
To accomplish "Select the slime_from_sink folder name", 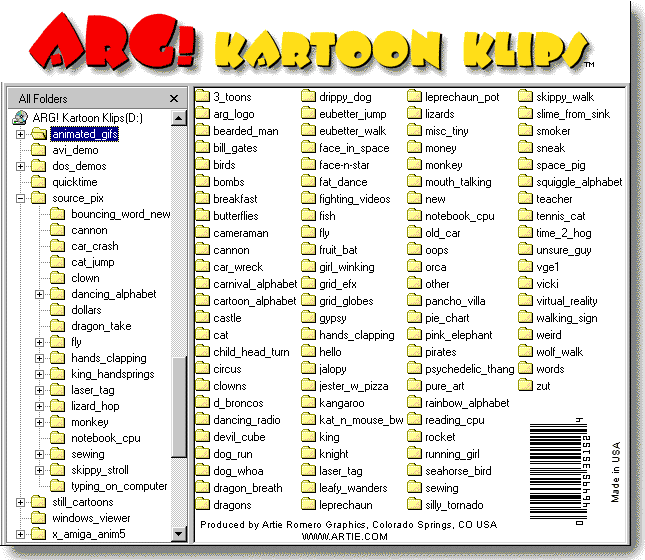I will point(573,114).
